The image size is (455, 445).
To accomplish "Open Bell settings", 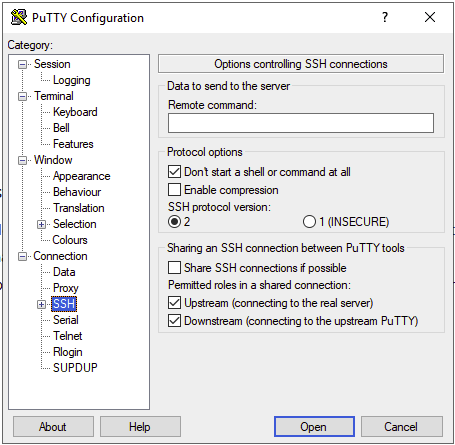I will tap(61, 128).
